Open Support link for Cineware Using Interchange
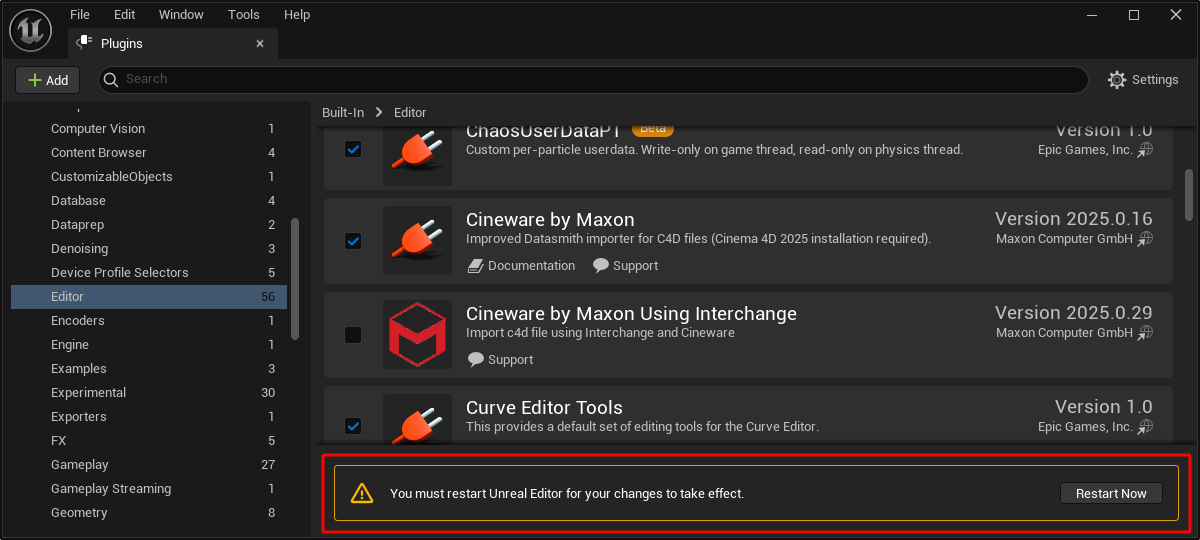The width and height of the screenshot is (1200, 540). 500,360
